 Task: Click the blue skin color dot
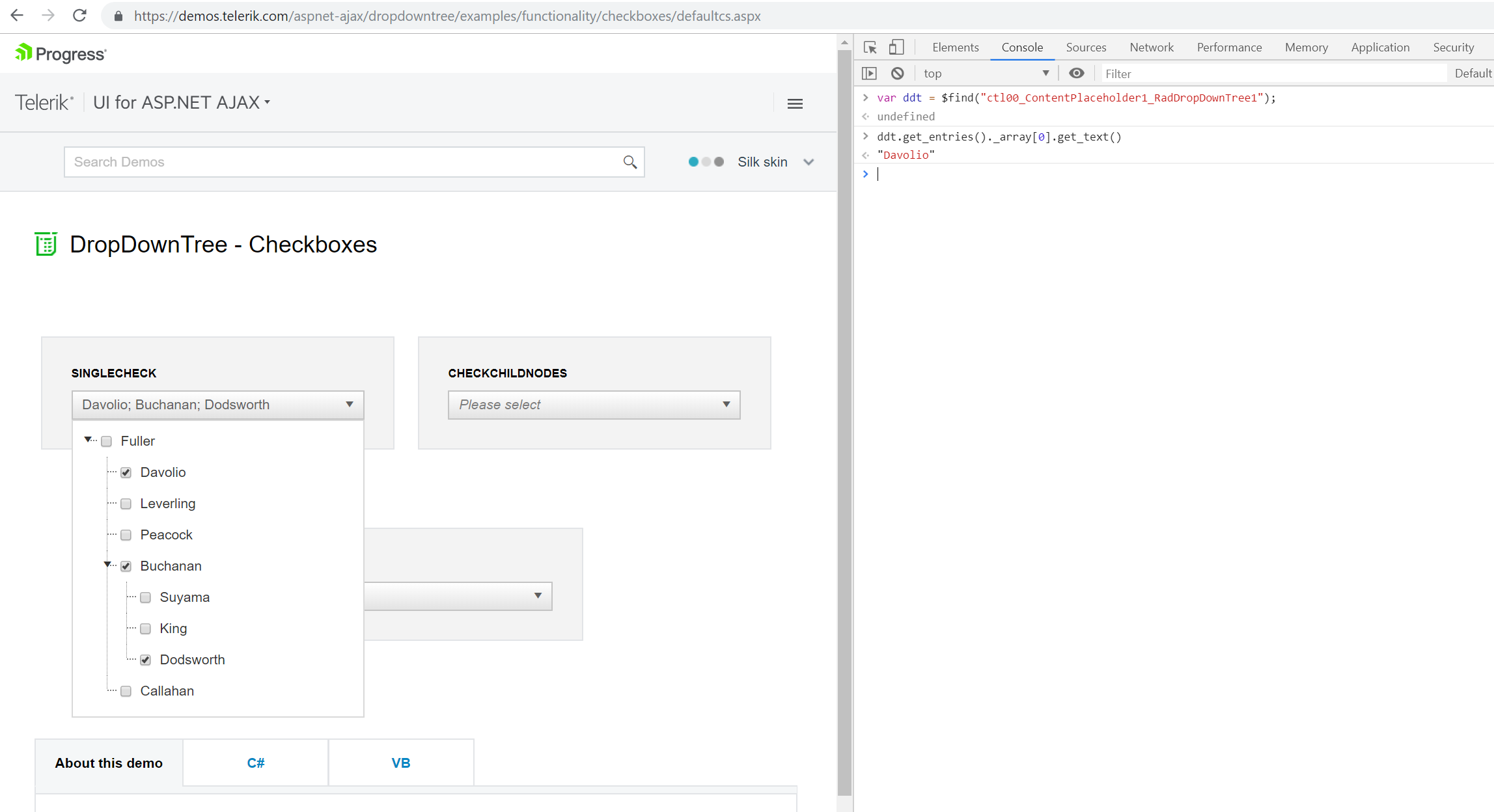point(693,162)
